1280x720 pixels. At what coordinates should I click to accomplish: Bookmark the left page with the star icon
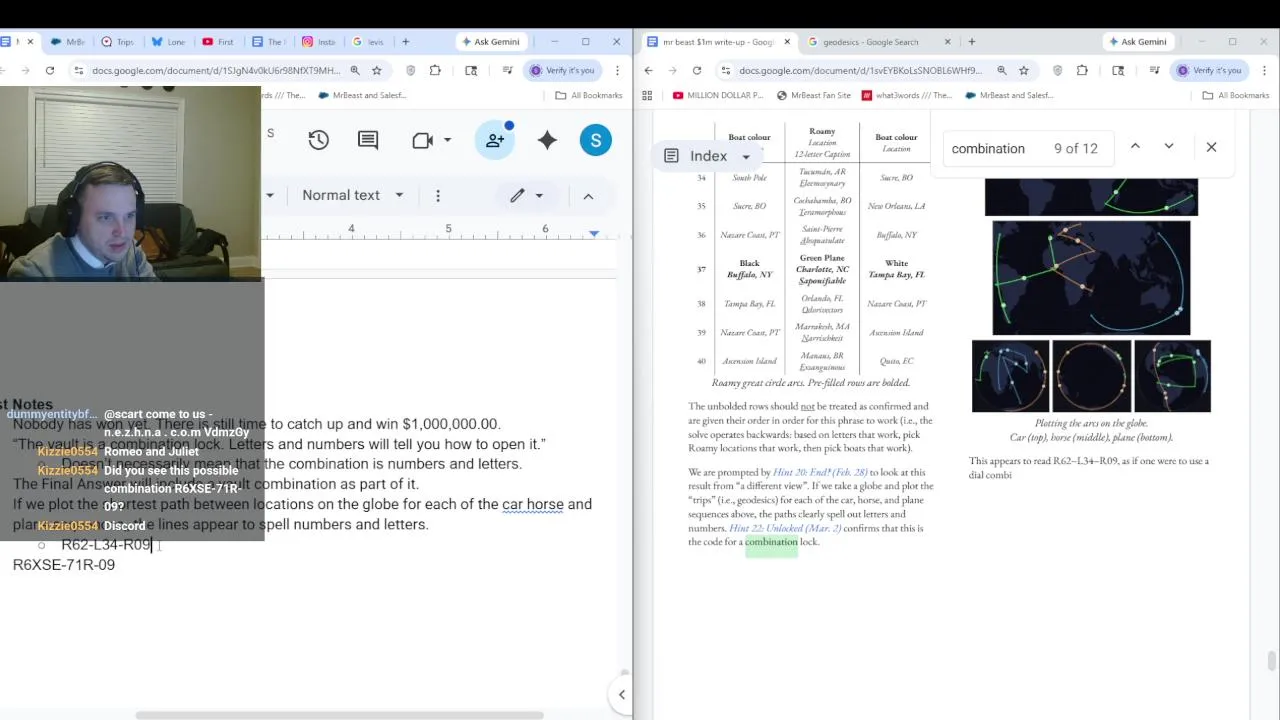(377, 70)
